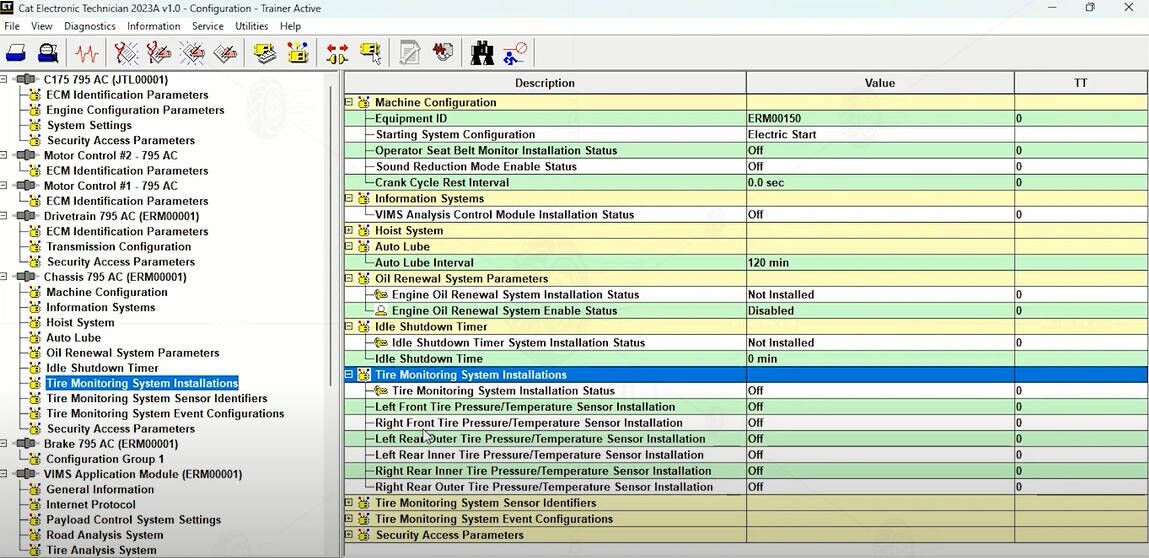The height and width of the screenshot is (558, 1149).
Task: Select Payload Control System Settings tree item
Action: click(x=133, y=520)
